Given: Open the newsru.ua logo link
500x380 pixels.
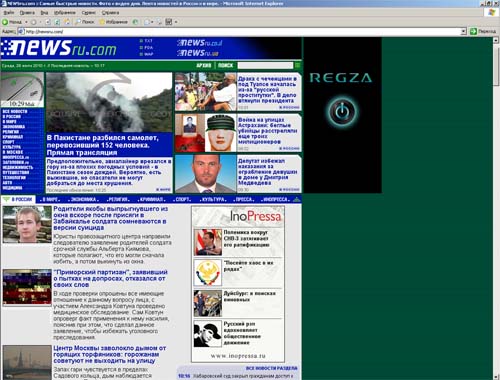Looking at the screenshot, I should tap(198, 53).
